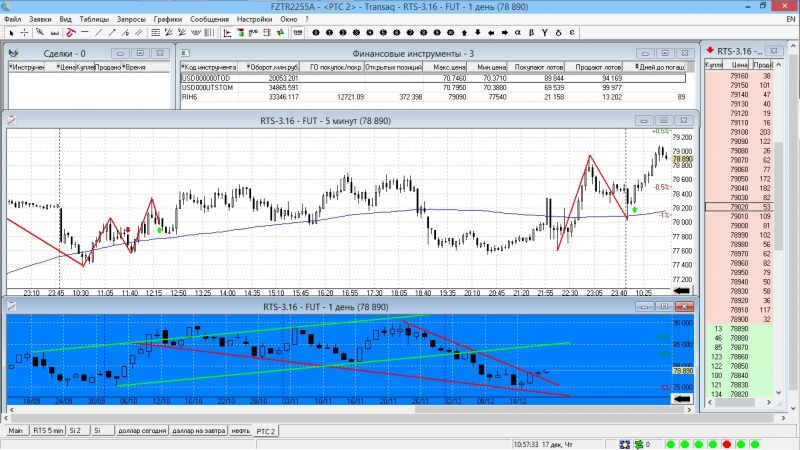Viewport: 800px width, 450px height.
Task: Open the Файл menu
Action: 13,19
